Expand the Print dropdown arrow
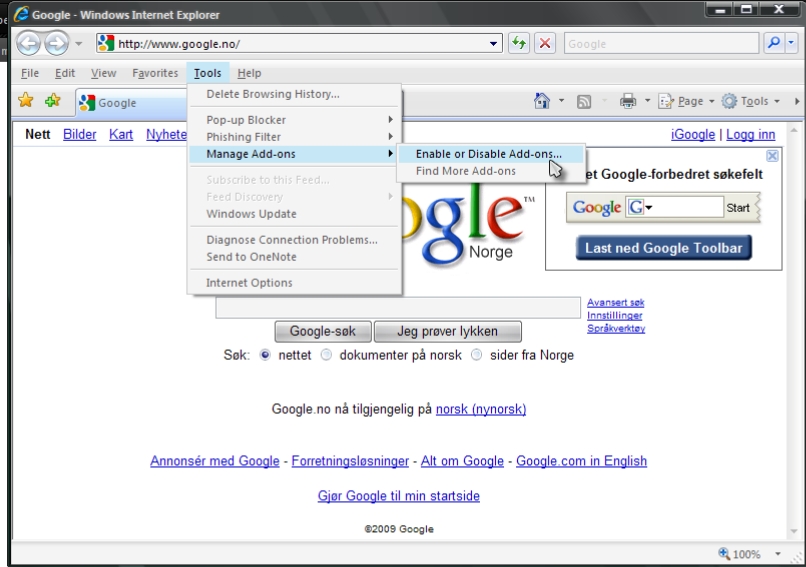The height and width of the screenshot is (567, 806). click(x=647, y=101)
